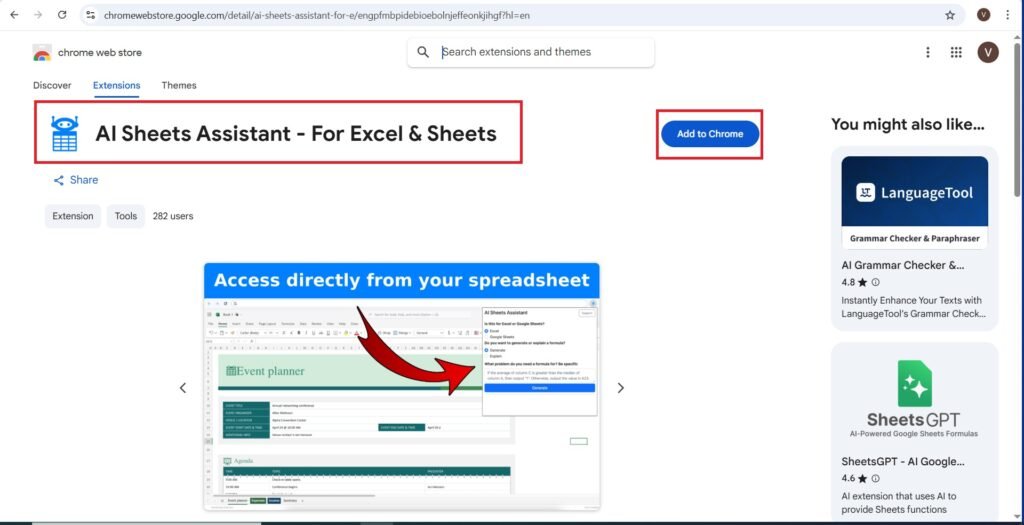
Task: Click the 282 users text
Action: 173,216
